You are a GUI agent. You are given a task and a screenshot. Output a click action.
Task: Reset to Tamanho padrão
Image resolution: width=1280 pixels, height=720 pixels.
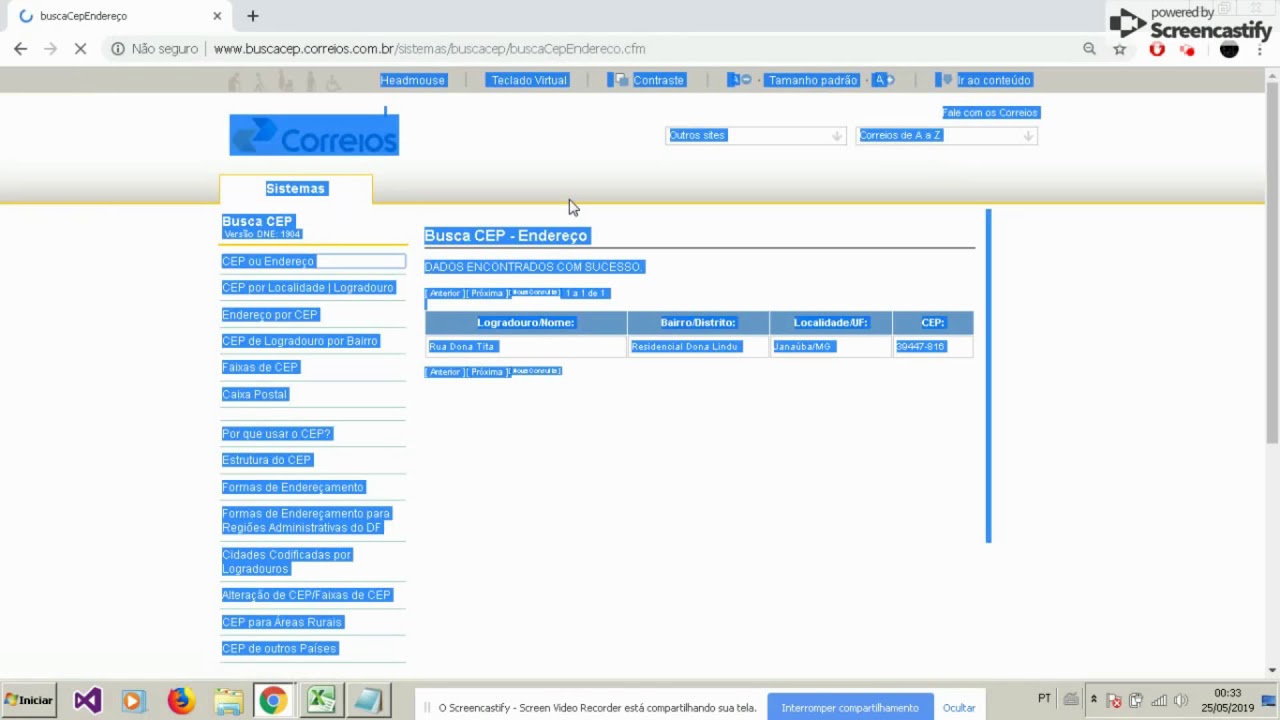[x=813, y=80]
